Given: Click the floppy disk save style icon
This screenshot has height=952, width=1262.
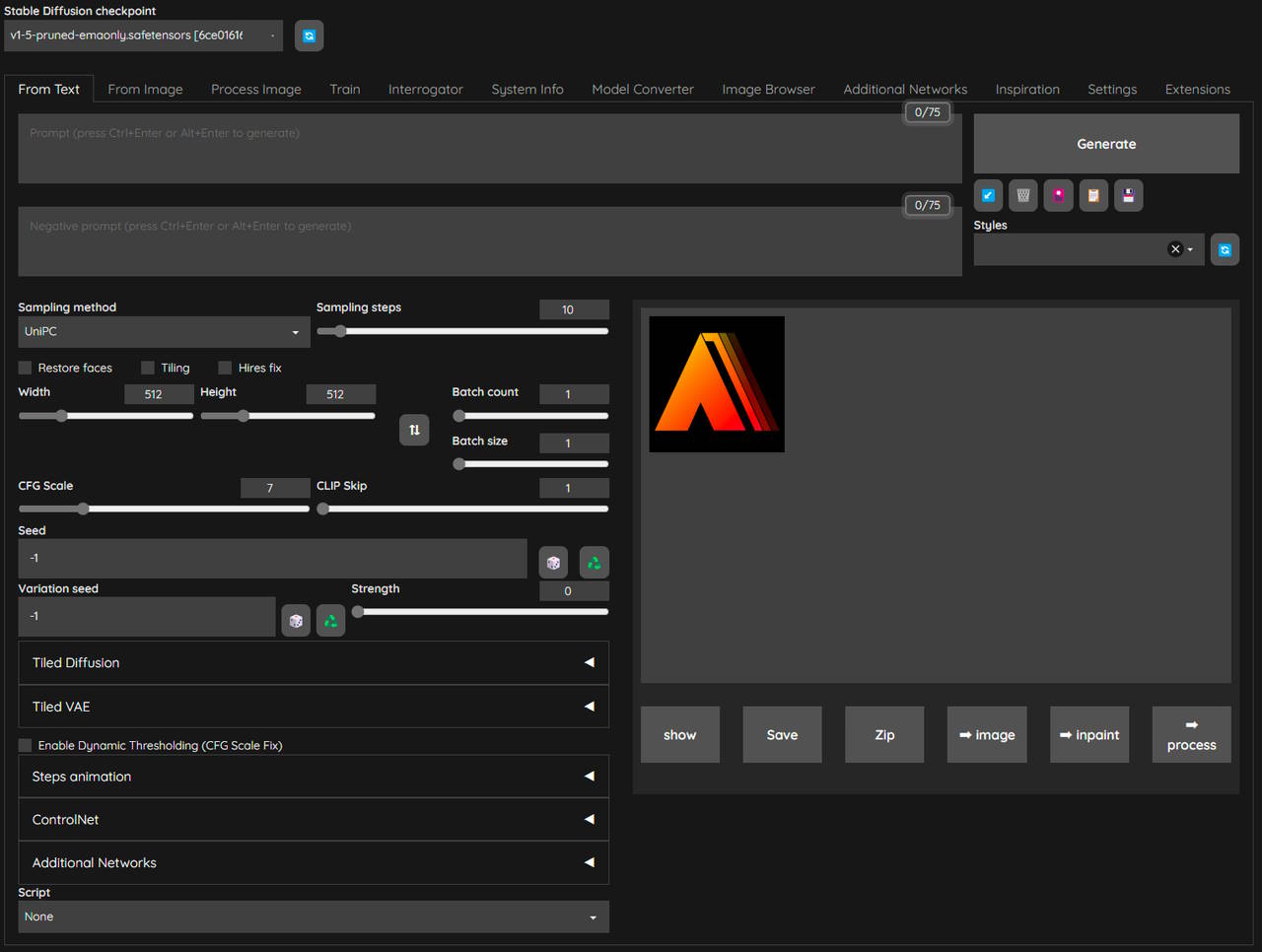Looking at the screenshot, I should (x=1129, y=195).
